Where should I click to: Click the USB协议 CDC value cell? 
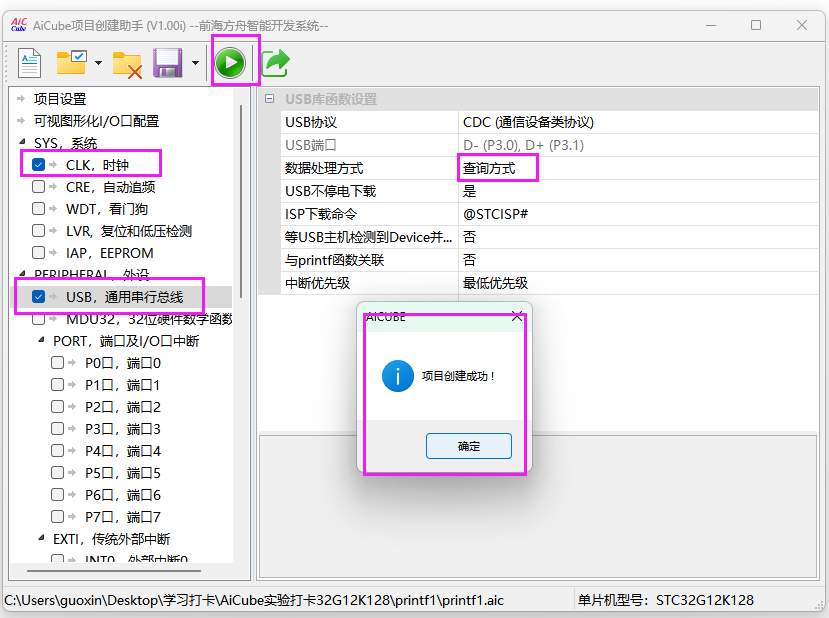pyautogui.click(x=638, y=122)
